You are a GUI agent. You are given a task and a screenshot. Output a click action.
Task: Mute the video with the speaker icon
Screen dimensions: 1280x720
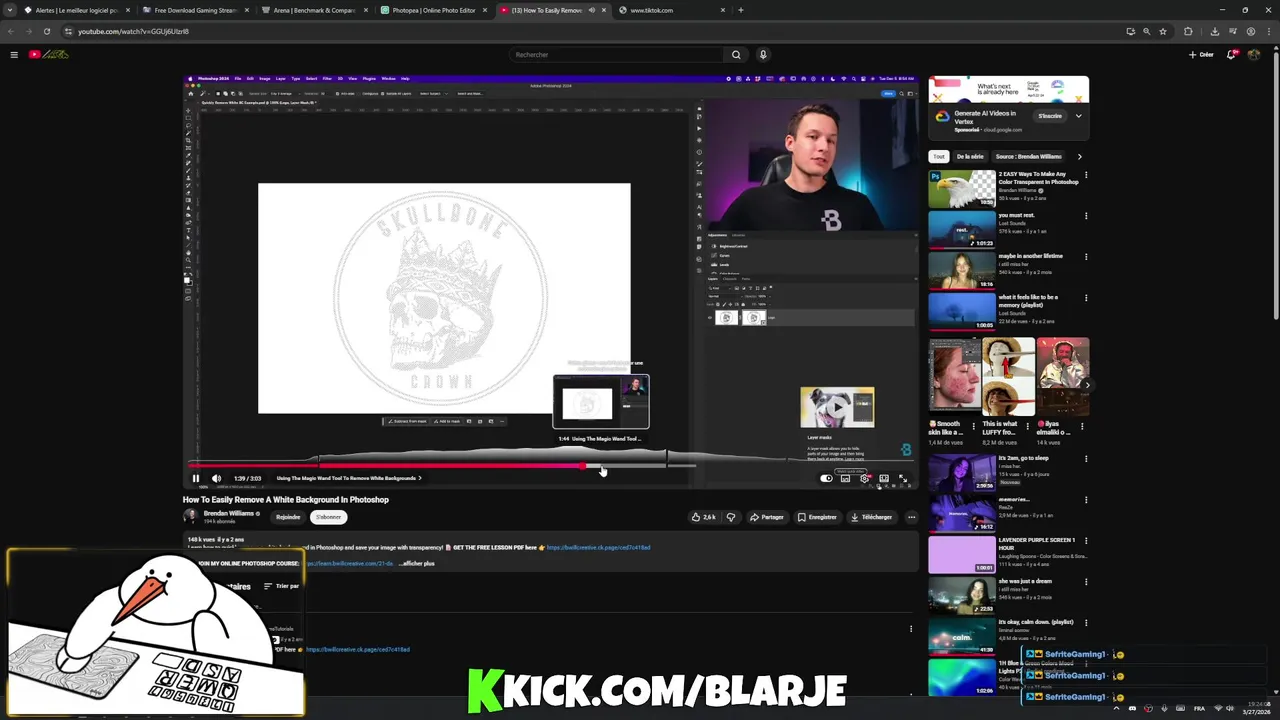coord(216,478)
